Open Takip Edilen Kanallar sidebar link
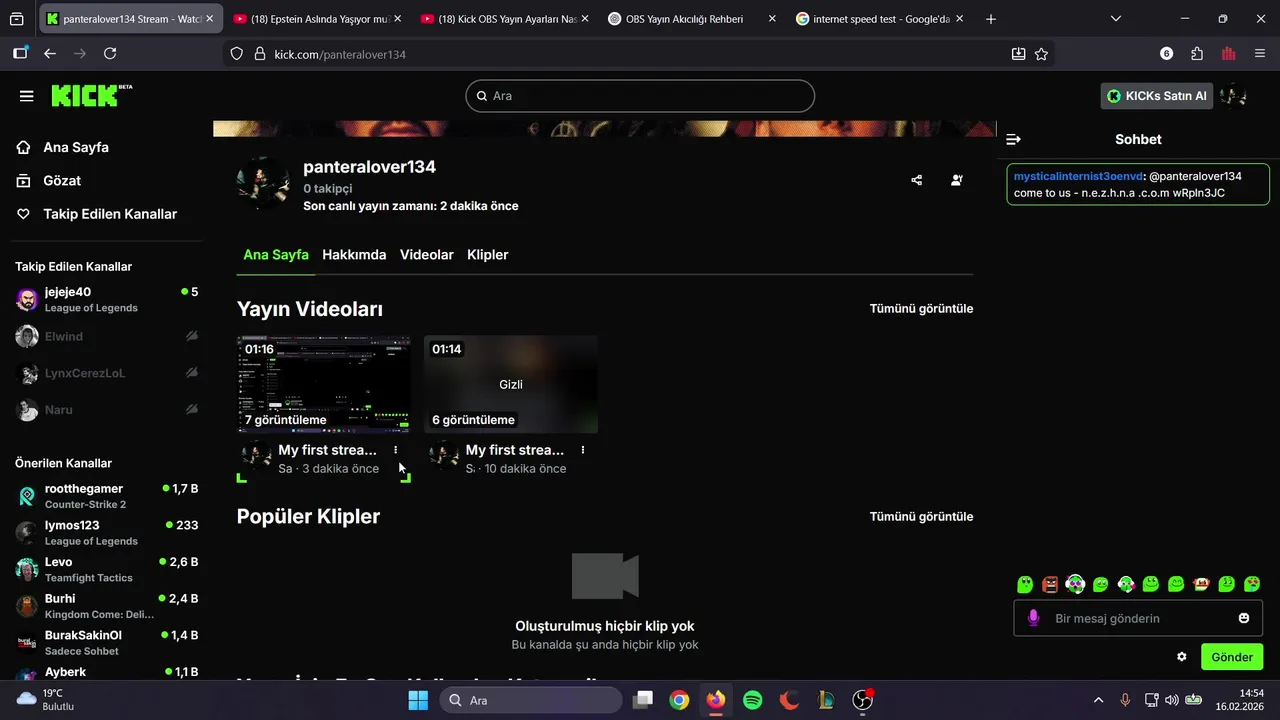This screenshot has width=1280, height=720. [x=108, y=214]
